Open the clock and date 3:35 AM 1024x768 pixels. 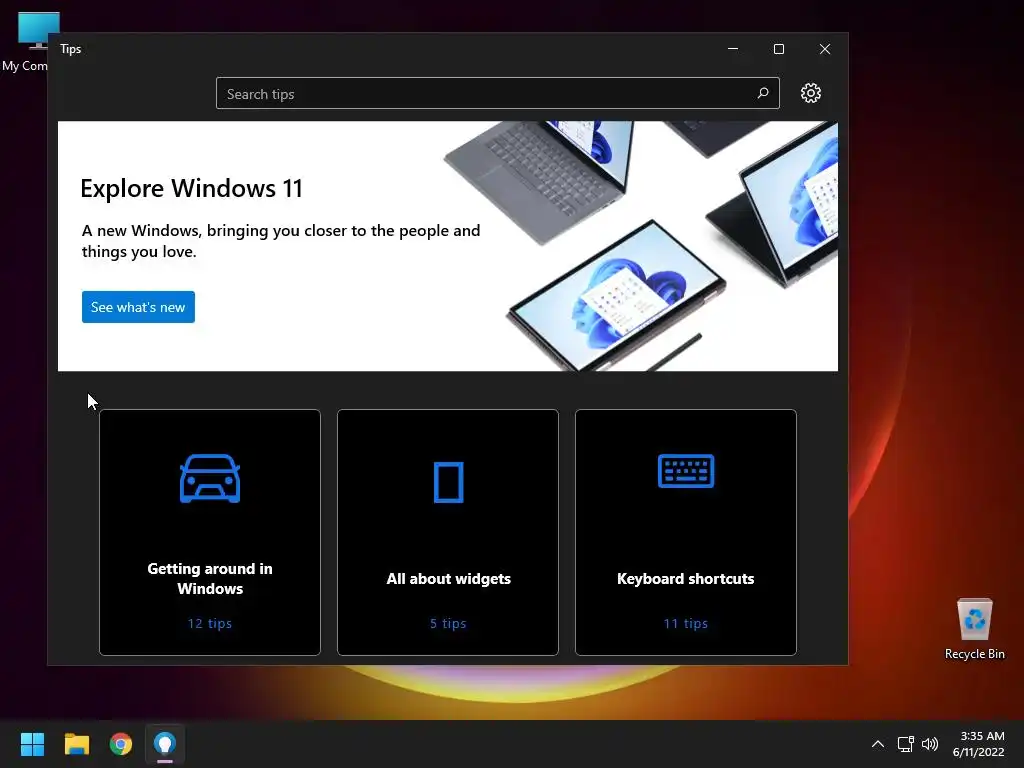tap(978, 744)
